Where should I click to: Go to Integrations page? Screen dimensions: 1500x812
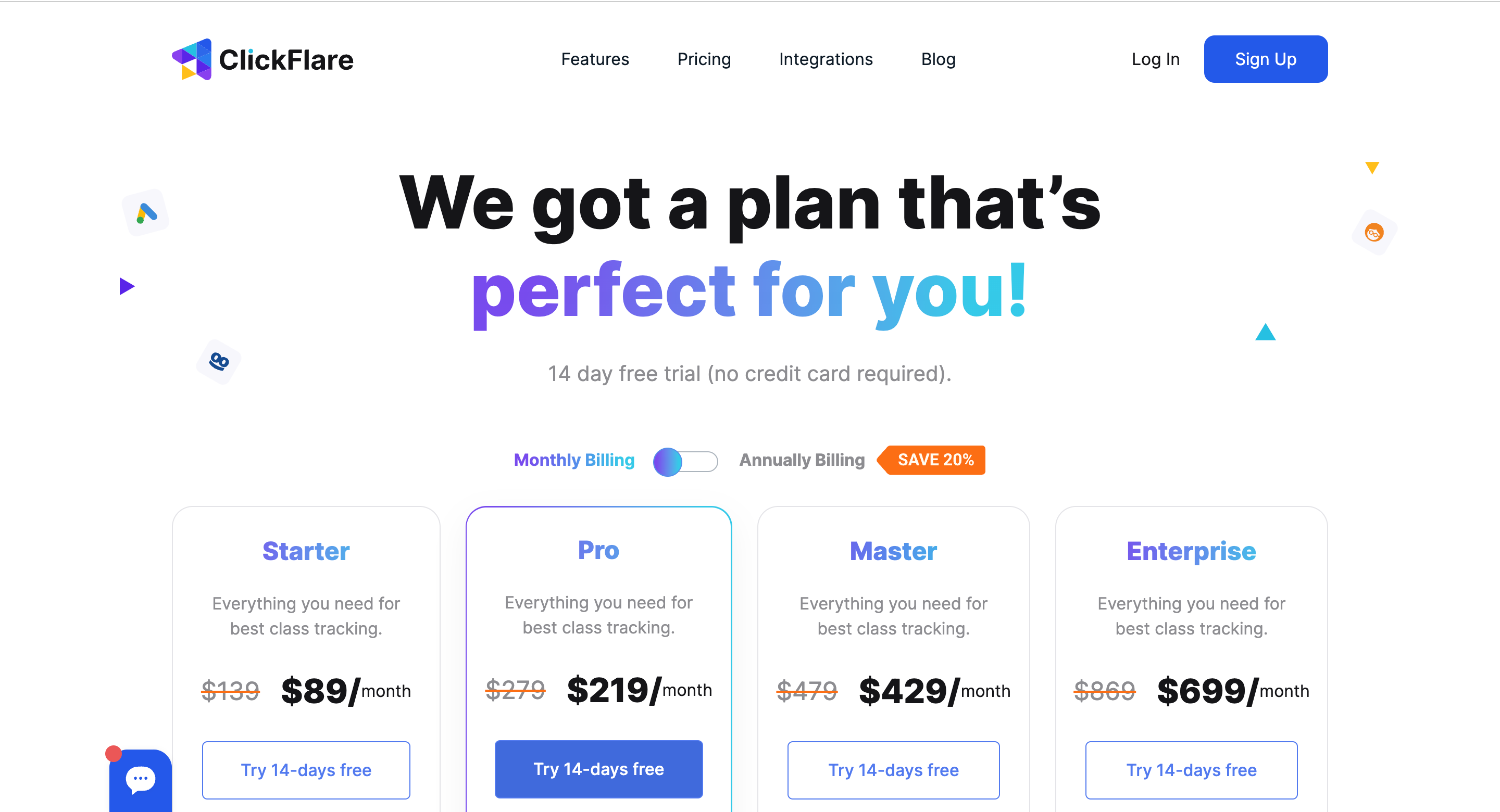click(826, 59)
